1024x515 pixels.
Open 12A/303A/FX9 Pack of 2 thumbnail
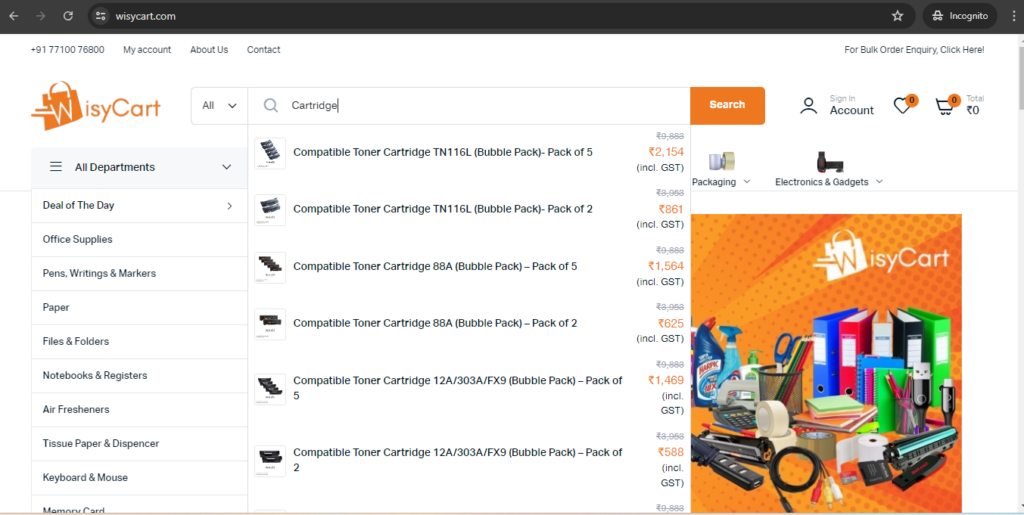pyautogui.click(x=270, y=460)
